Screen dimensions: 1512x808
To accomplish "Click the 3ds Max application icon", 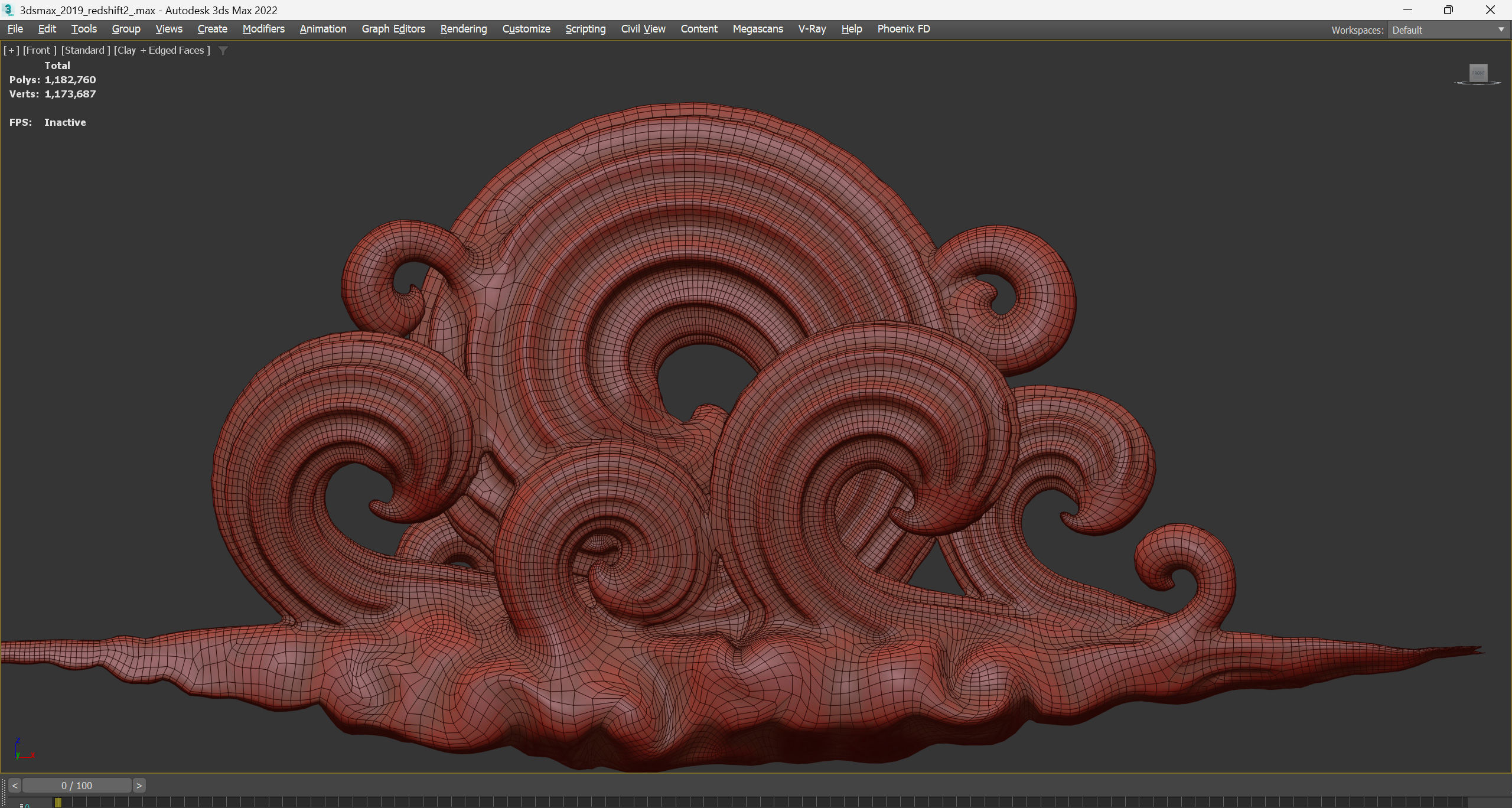I will click(8, 10).
